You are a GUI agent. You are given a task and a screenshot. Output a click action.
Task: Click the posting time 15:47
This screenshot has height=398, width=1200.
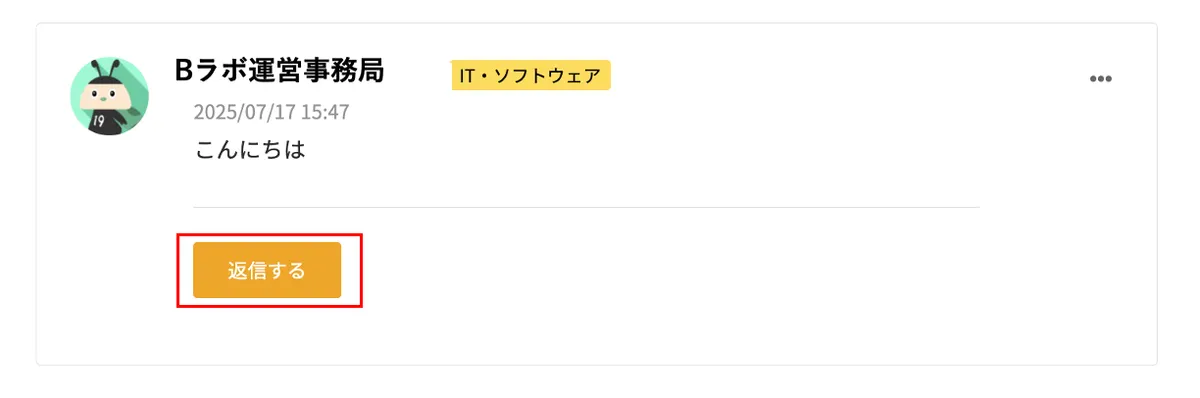[x=325, y=112]
